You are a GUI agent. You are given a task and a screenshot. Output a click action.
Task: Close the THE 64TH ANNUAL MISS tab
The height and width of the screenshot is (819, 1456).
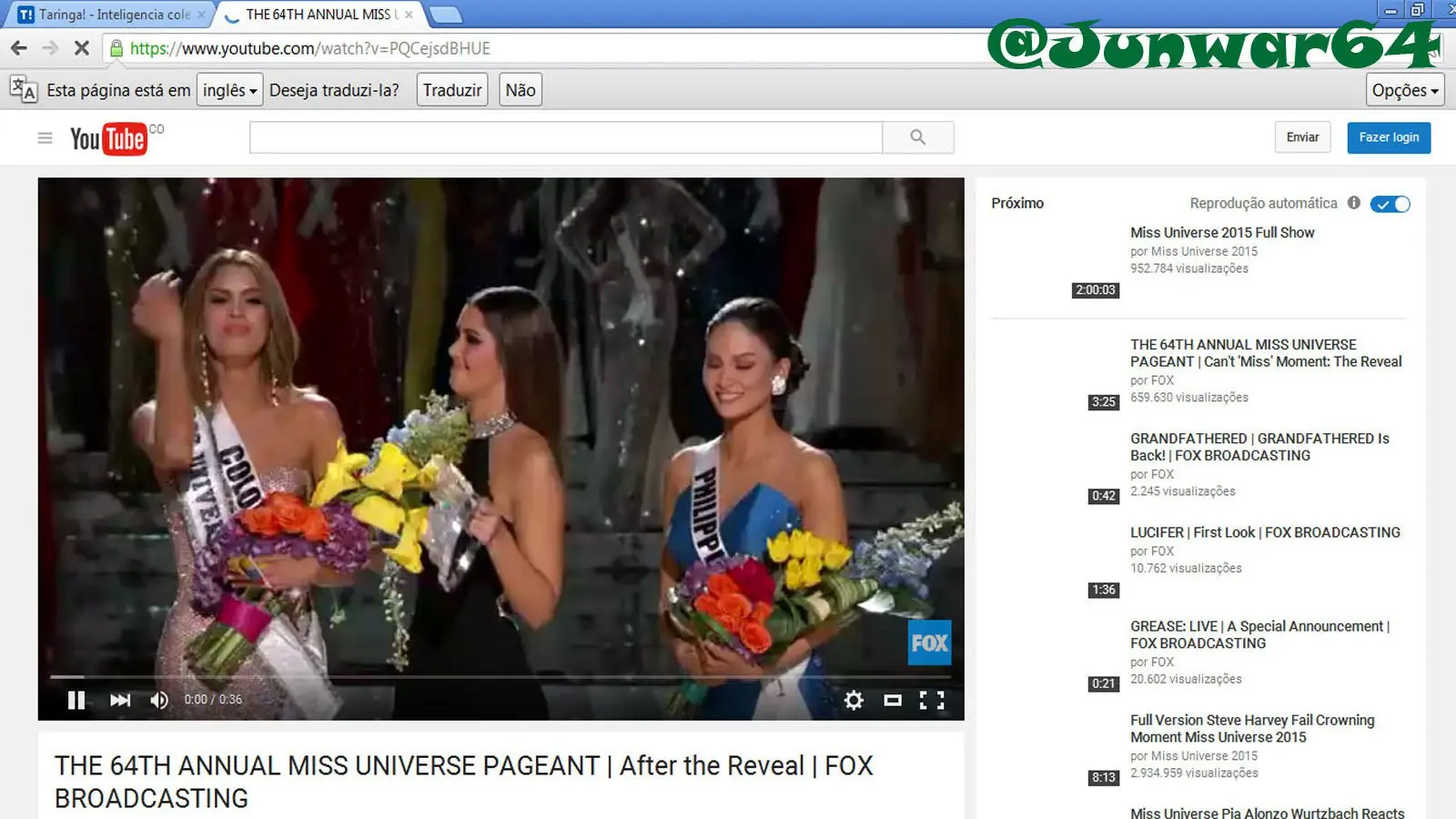tap(409, 15)
